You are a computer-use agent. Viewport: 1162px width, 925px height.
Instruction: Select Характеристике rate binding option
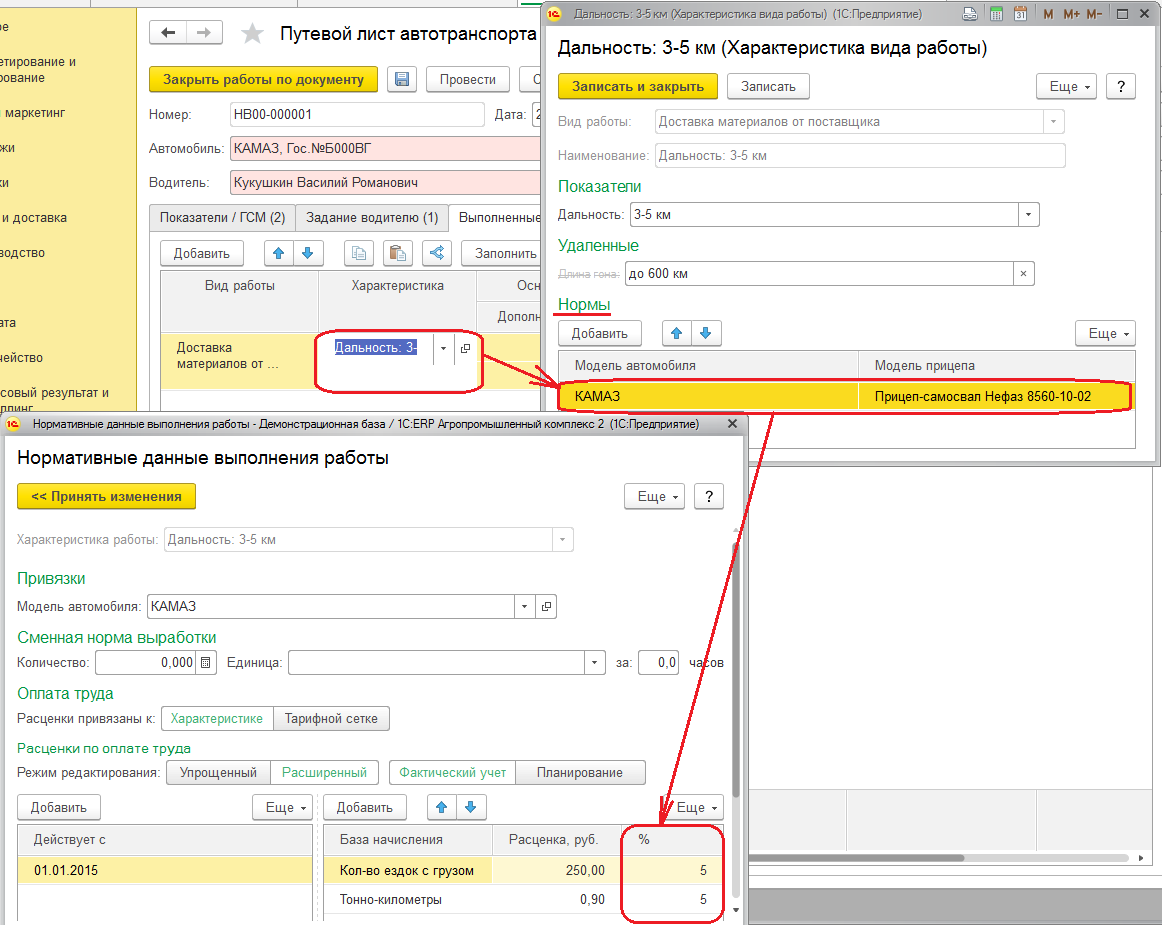[x=216, y=718]
